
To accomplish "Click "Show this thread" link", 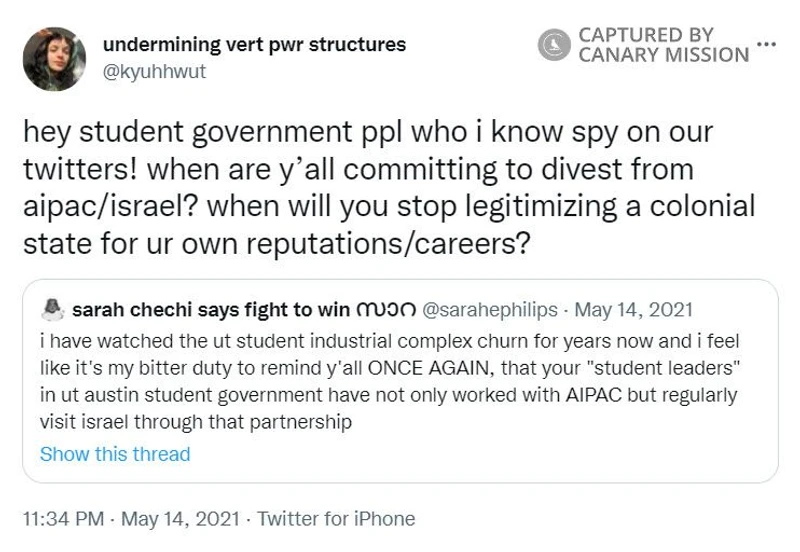I will pyautogui.click(x=115, y=454).
